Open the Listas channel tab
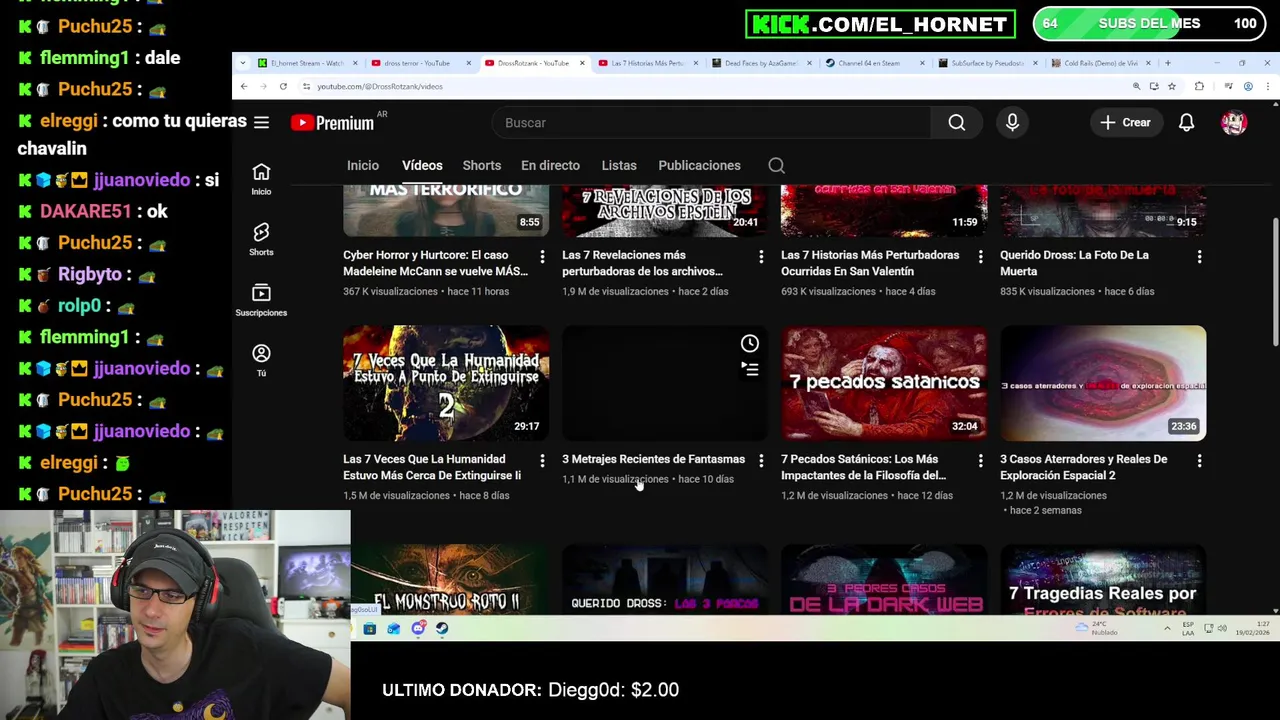The height and width of the screenshot is (720, 1280). click(619, 165)
